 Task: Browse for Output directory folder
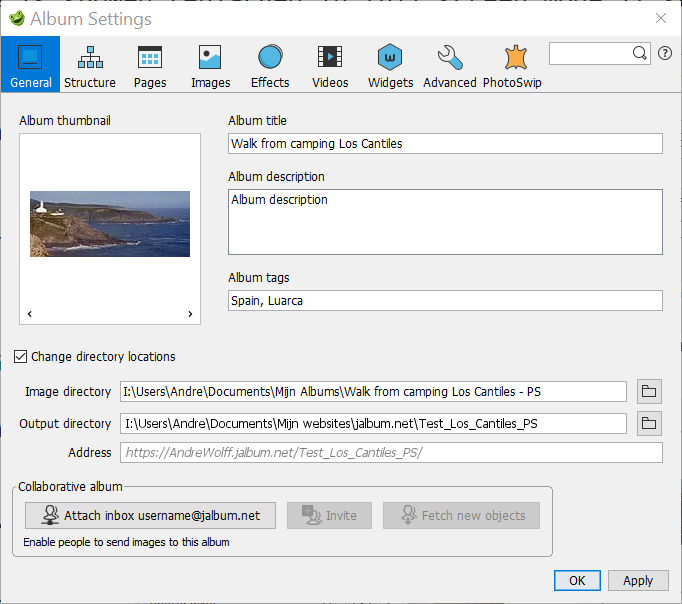click(x=649, y=424)
